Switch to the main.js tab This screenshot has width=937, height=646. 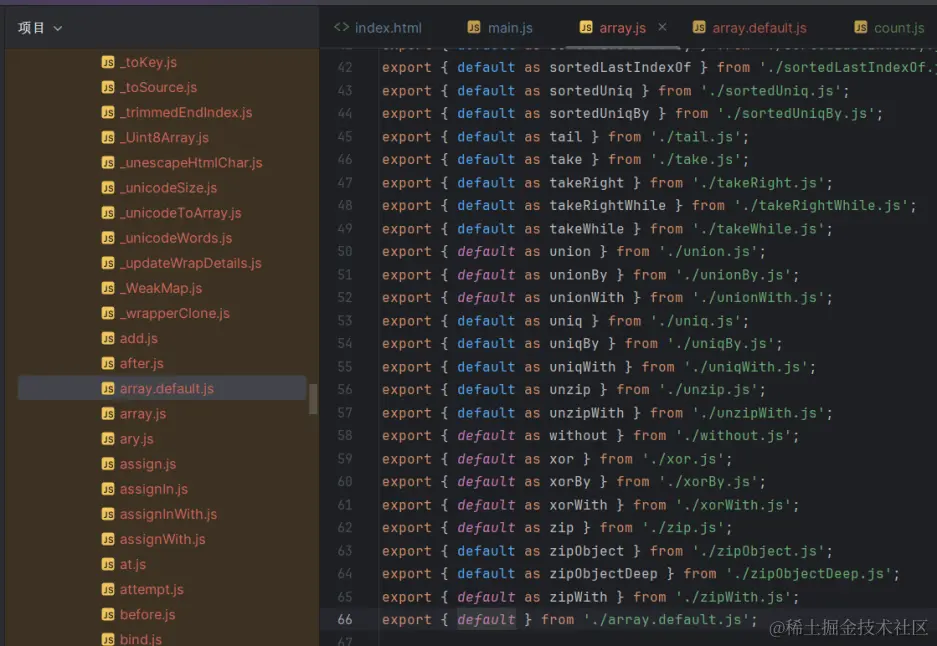(500, 27)
